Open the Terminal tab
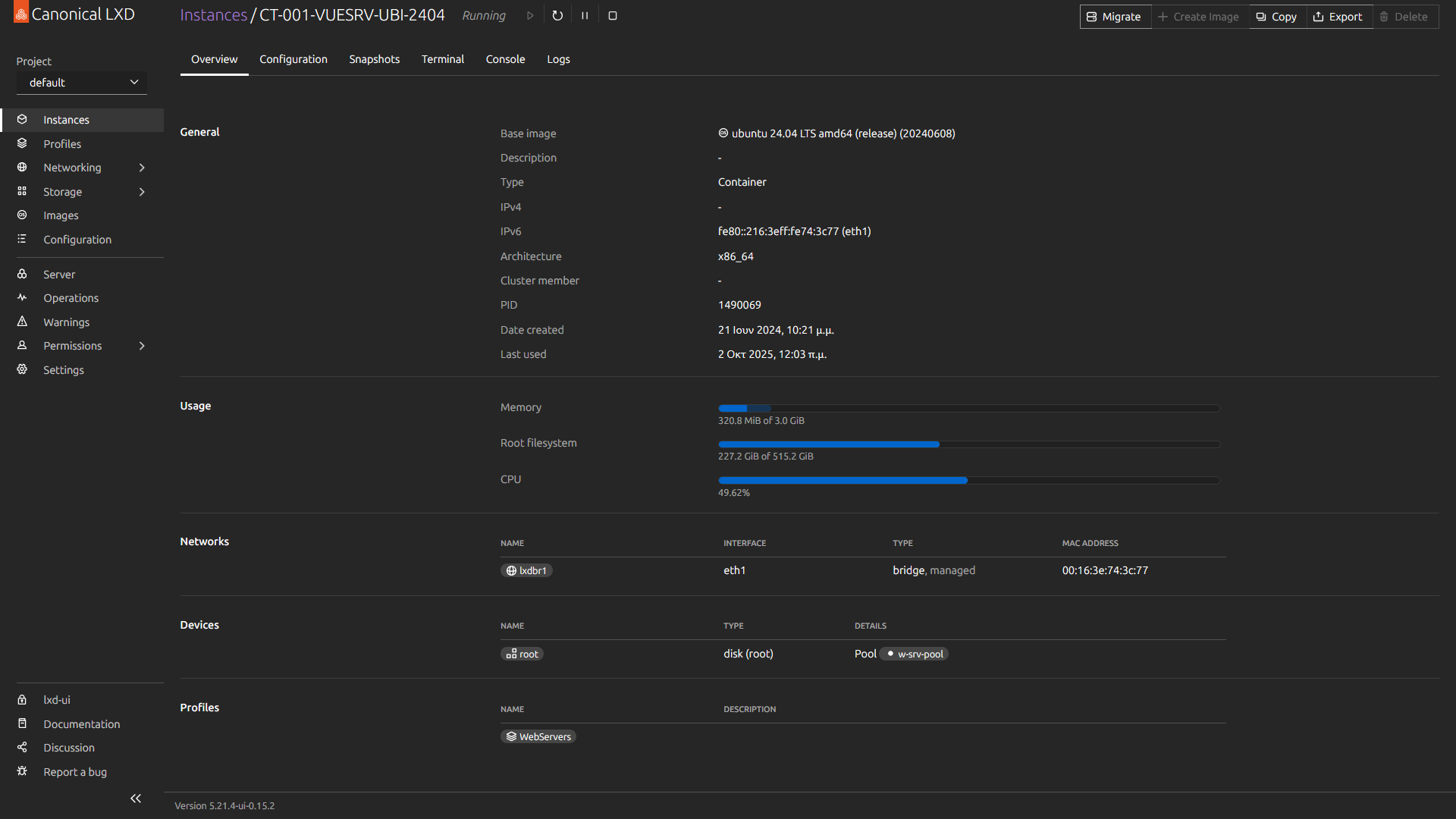 click(x=443, y=59)
